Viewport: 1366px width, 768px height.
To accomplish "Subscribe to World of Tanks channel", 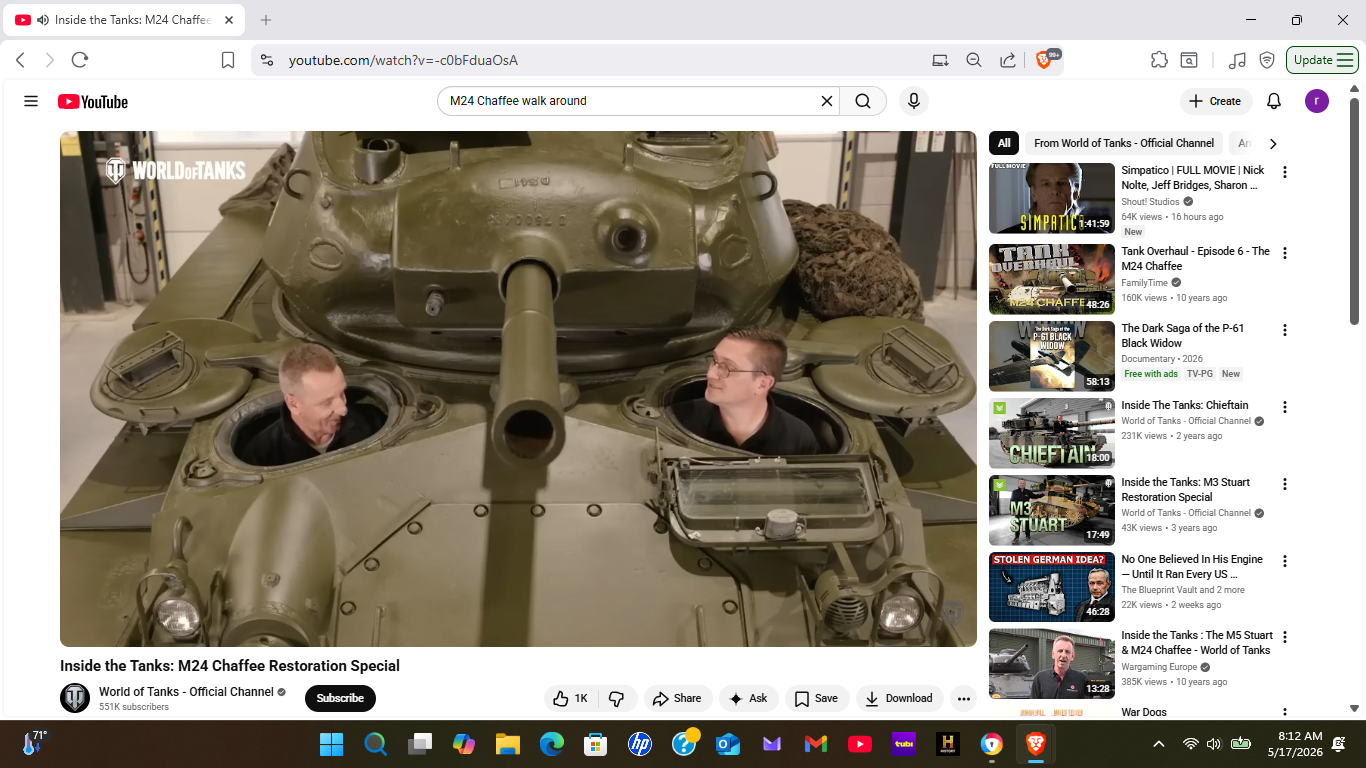I will point(340,699).
